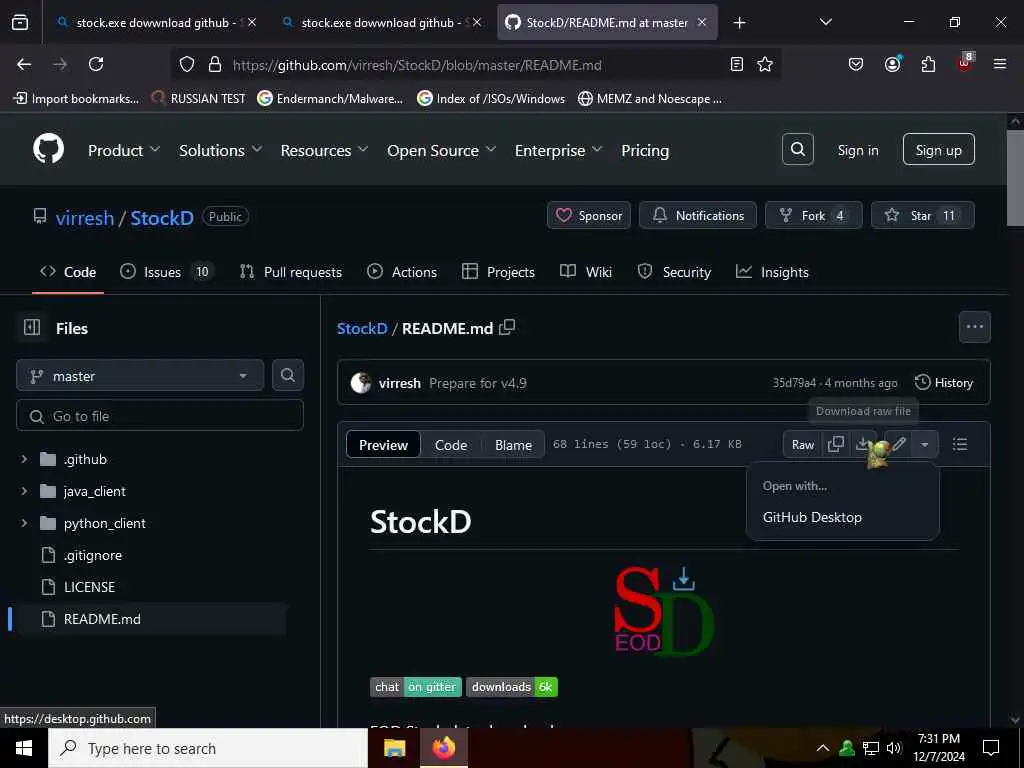Open Firefox account icon
The image size is (1024, 768).
click(x=892, y=64)
